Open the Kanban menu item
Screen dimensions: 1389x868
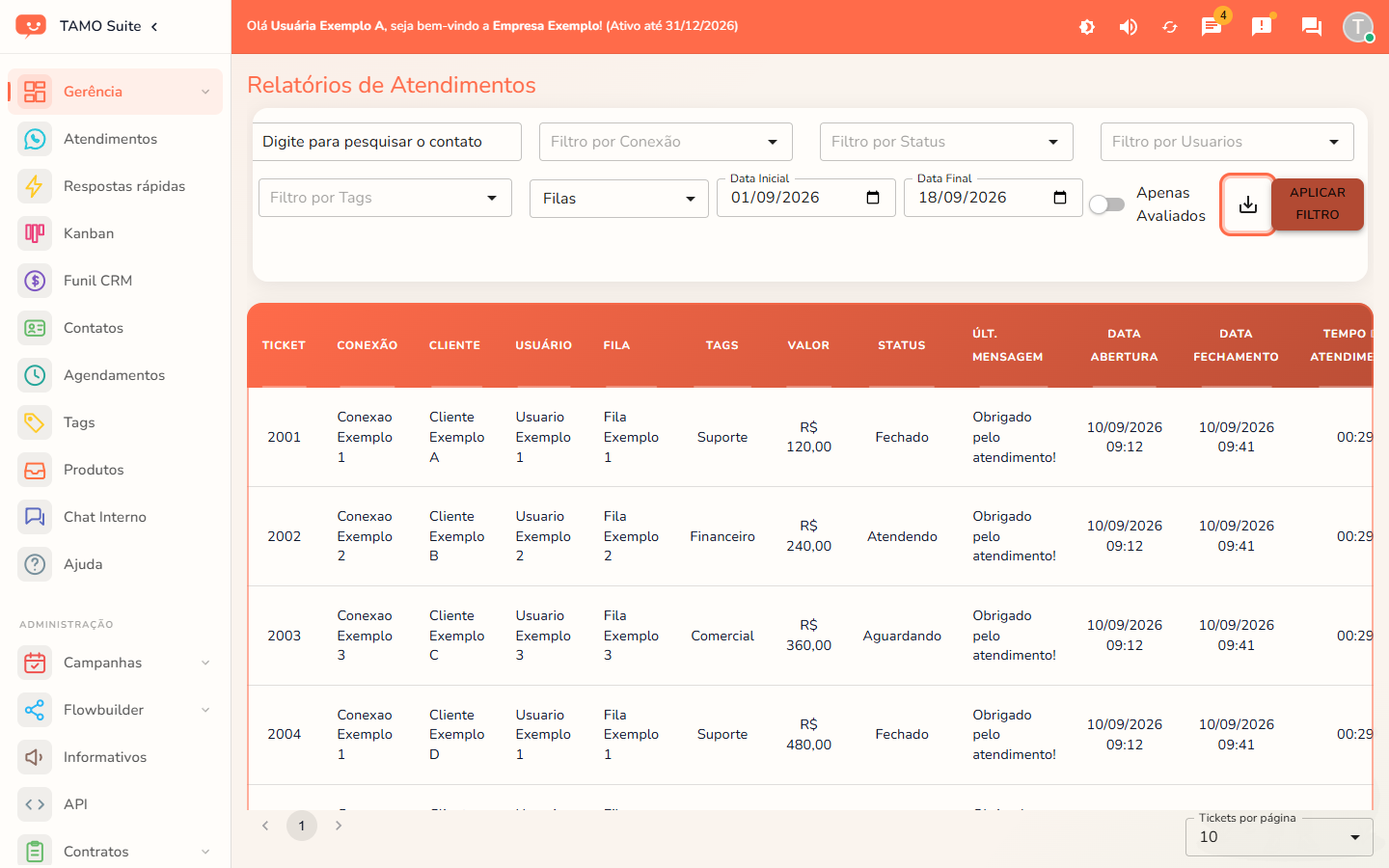[115, 233]
